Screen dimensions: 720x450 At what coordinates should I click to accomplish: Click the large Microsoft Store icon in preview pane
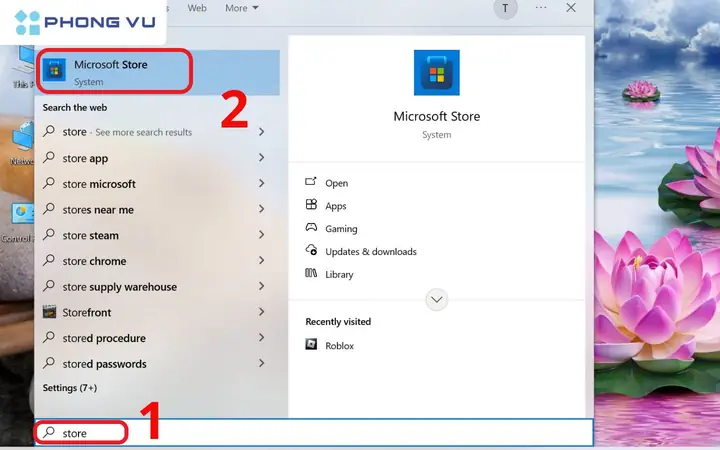pyautogui.click(x=436, y=73)
